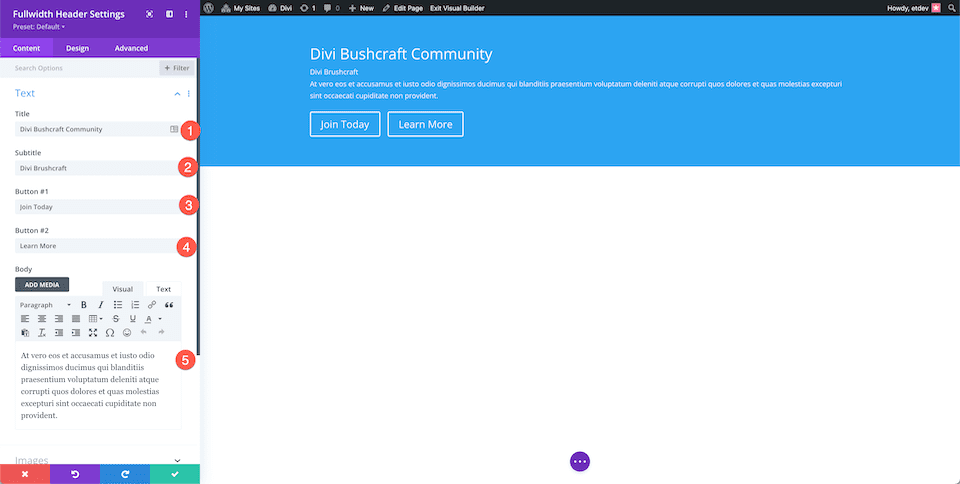Image resolution: width=960 pixels, height=484 pixels.
Task: Click the green checkmark to save settings
Action: click(175, 474)
